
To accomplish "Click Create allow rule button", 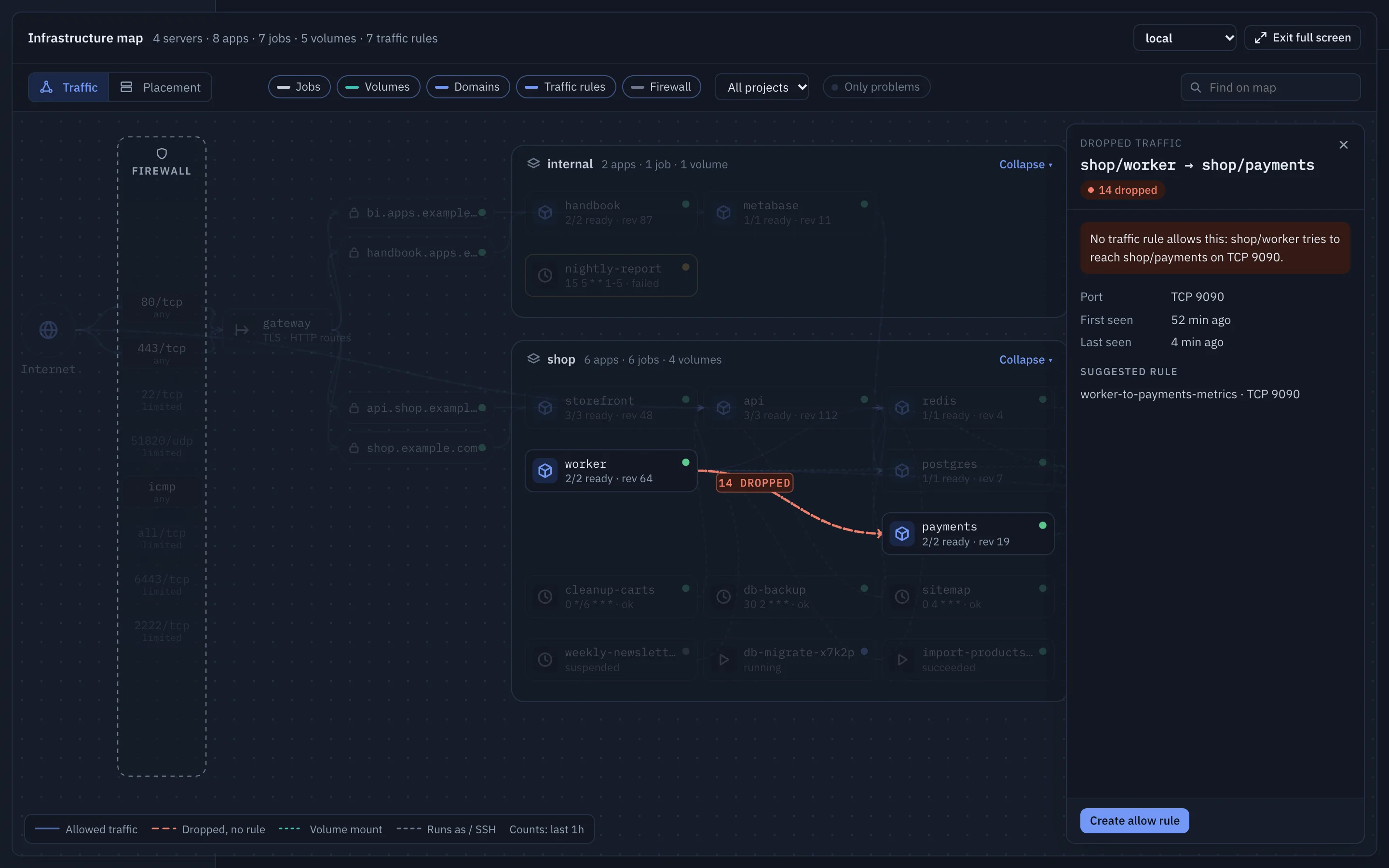I will pos(1134,820).
